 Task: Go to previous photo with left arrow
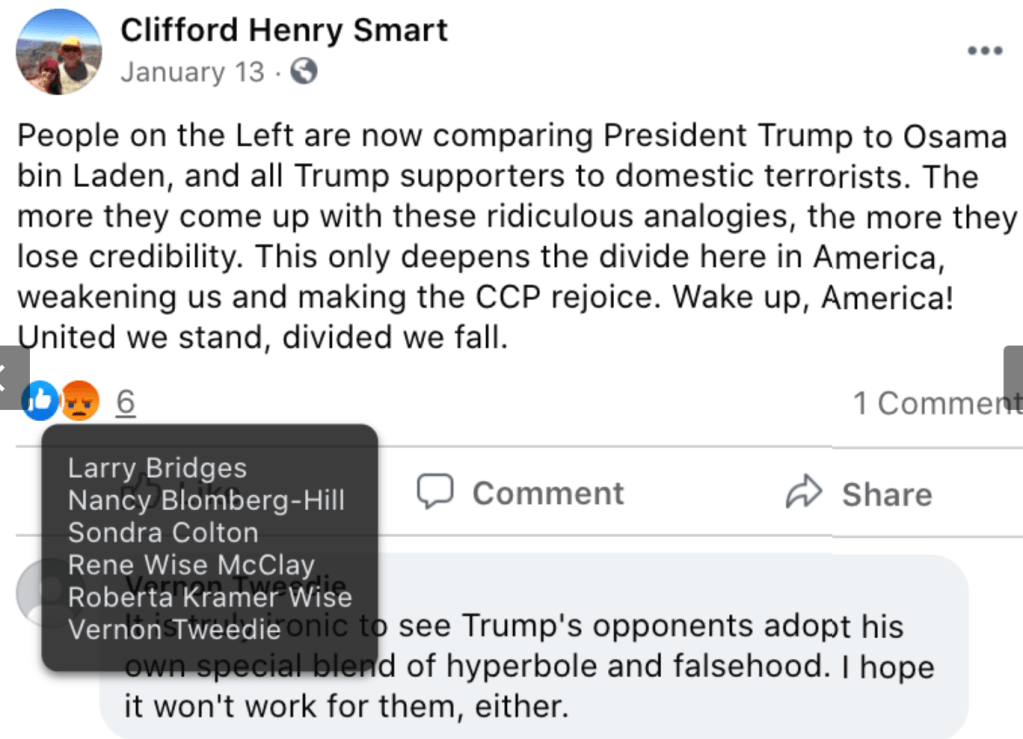[x=10, y=377]
